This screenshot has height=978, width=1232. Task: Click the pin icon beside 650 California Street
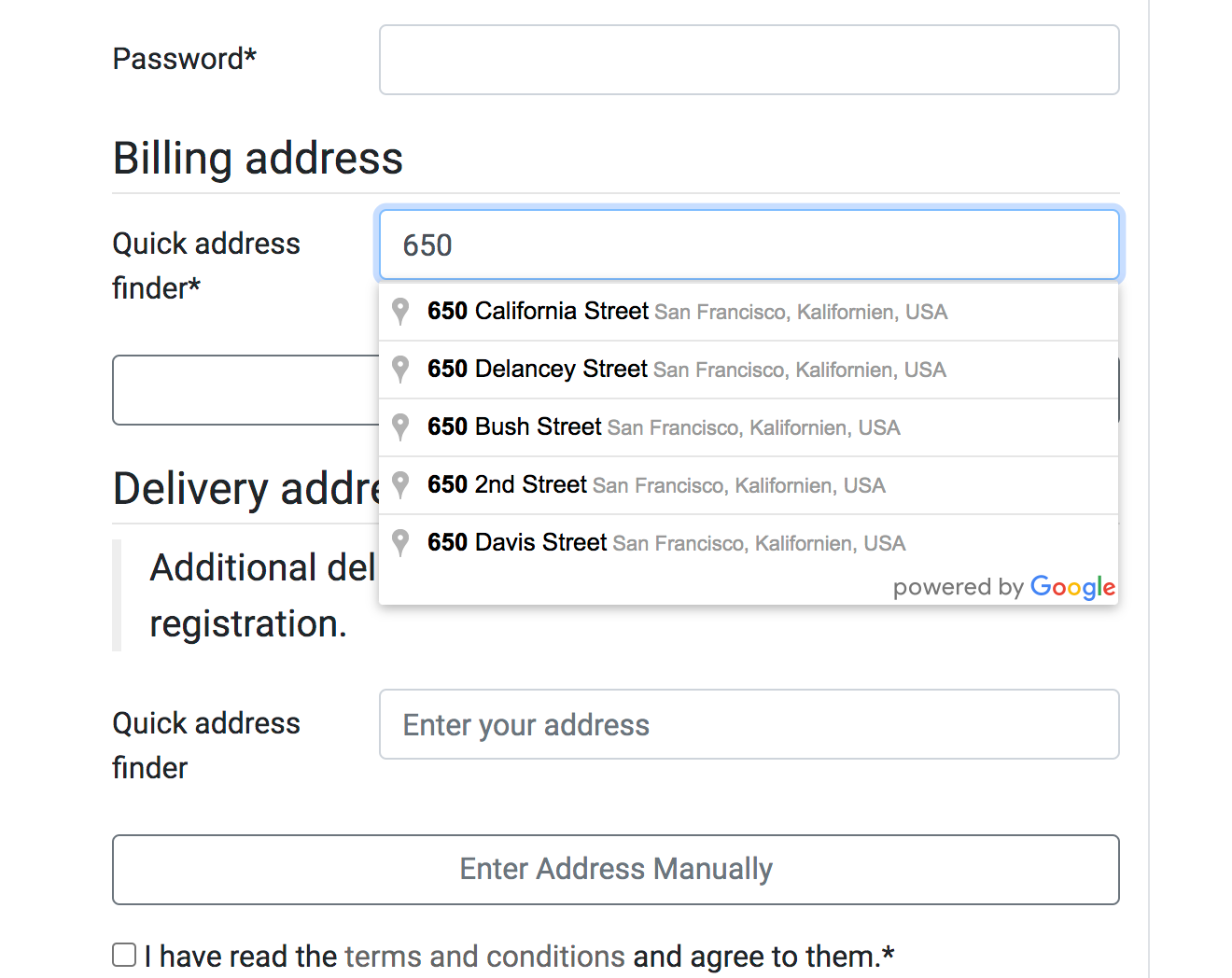pyautogui.click(x=400, y=312)
